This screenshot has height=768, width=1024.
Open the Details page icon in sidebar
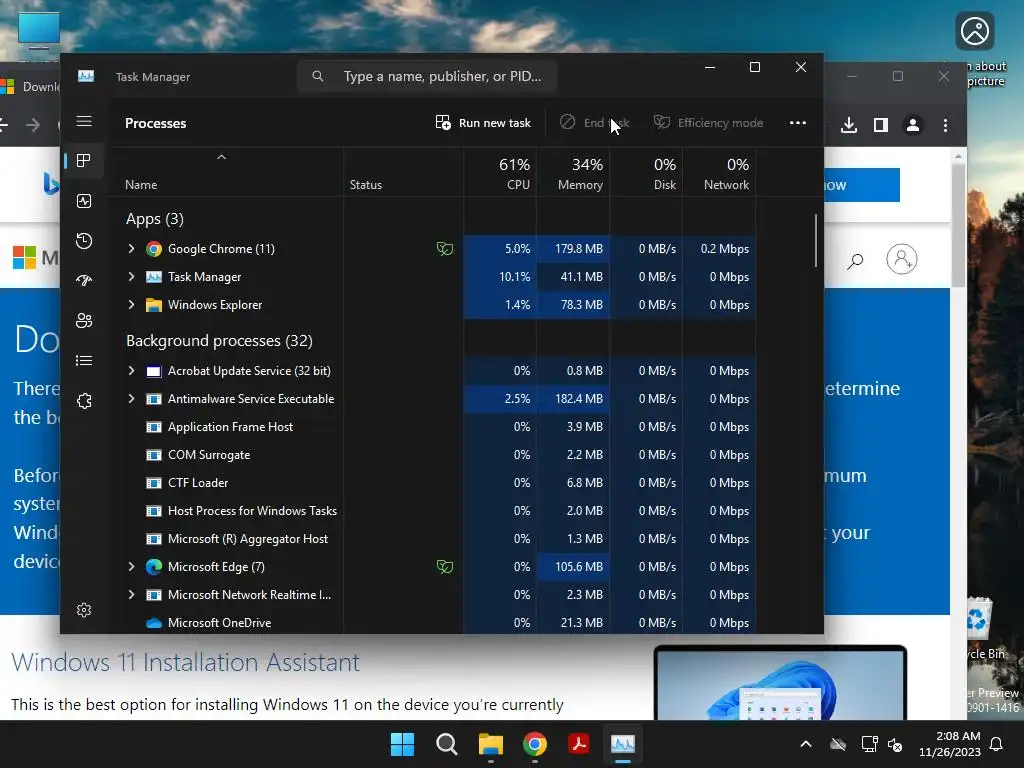pyautogui.click(x=84, y=360)
